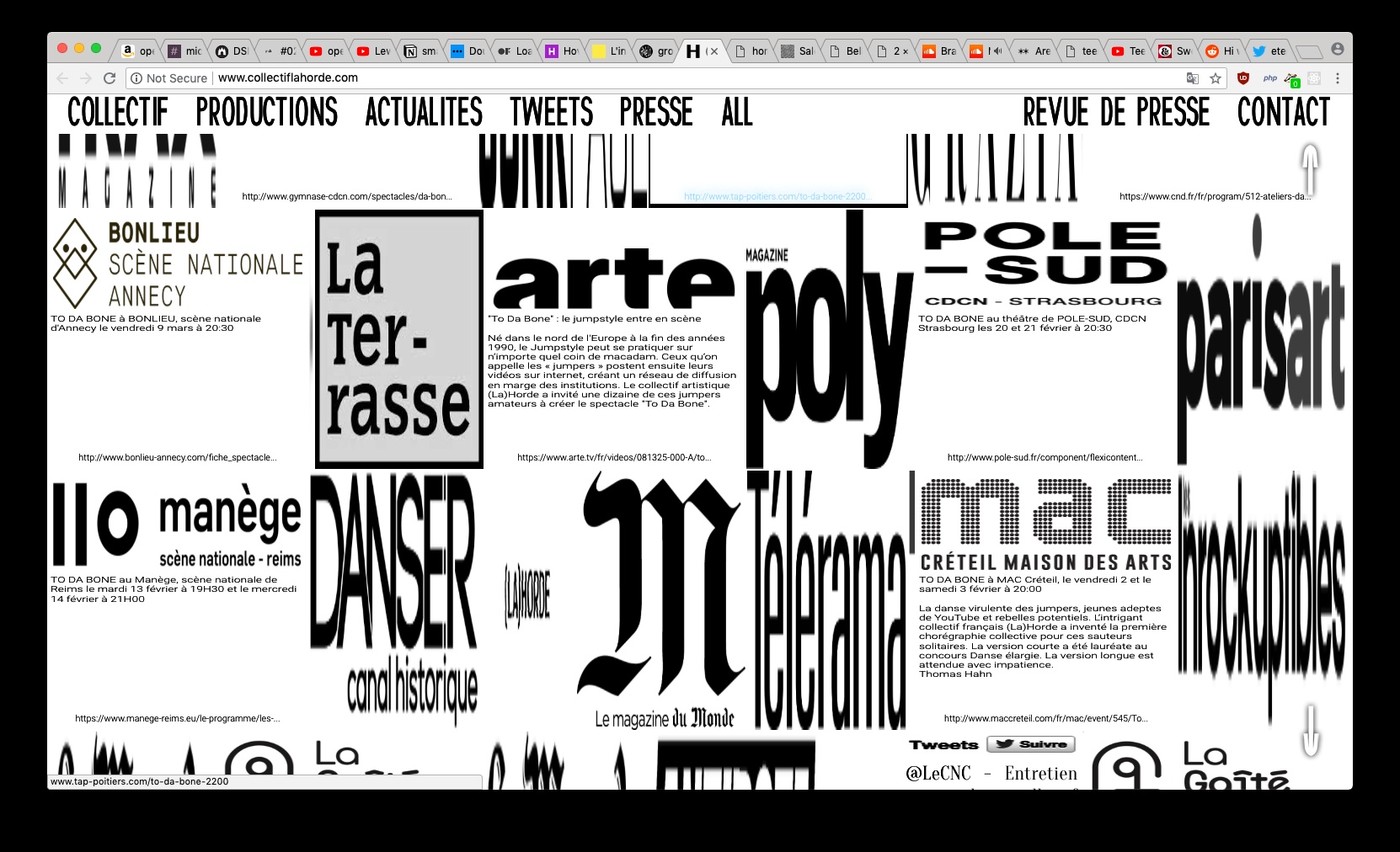Switch to the Notion 'sm' tab
Viewport: 1400px width, 852px height.
coord(421,51)
